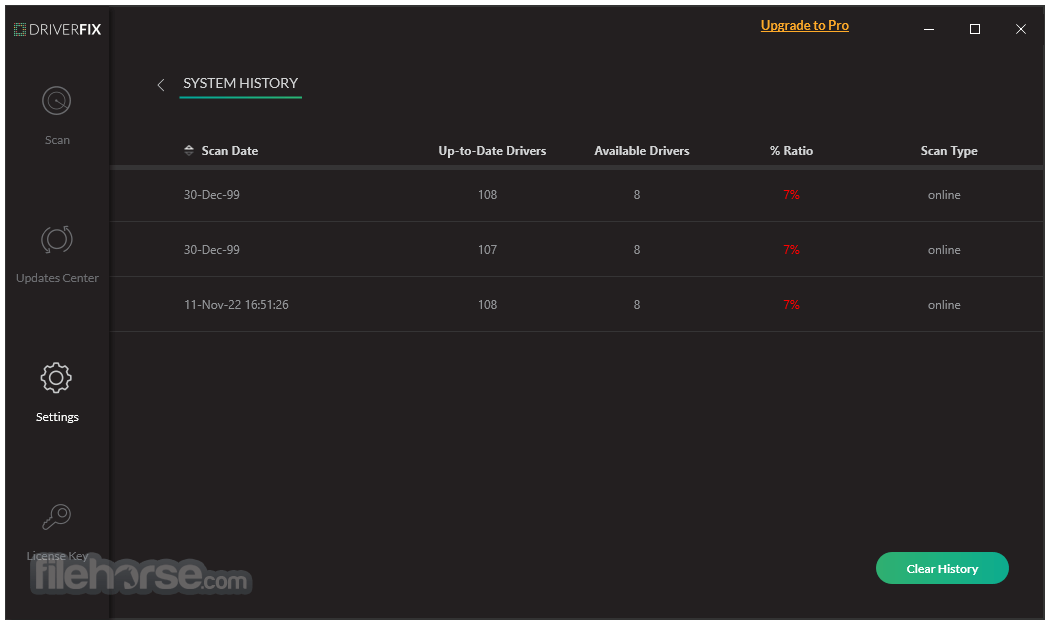Image resolution: width=1050 pixels, height=625 pixels.
Task: Click Upgrade to Pro link
Action: [x=804, y=25]
